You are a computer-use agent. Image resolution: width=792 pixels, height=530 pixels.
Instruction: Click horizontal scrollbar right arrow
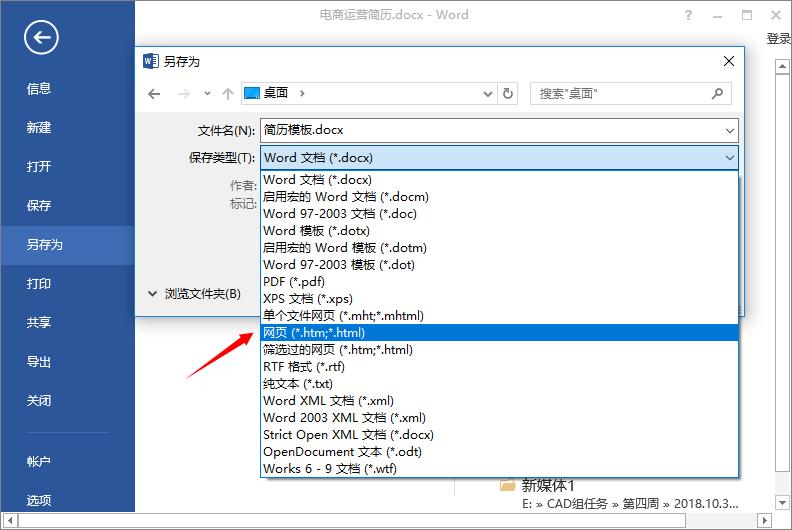coord(764,520)
